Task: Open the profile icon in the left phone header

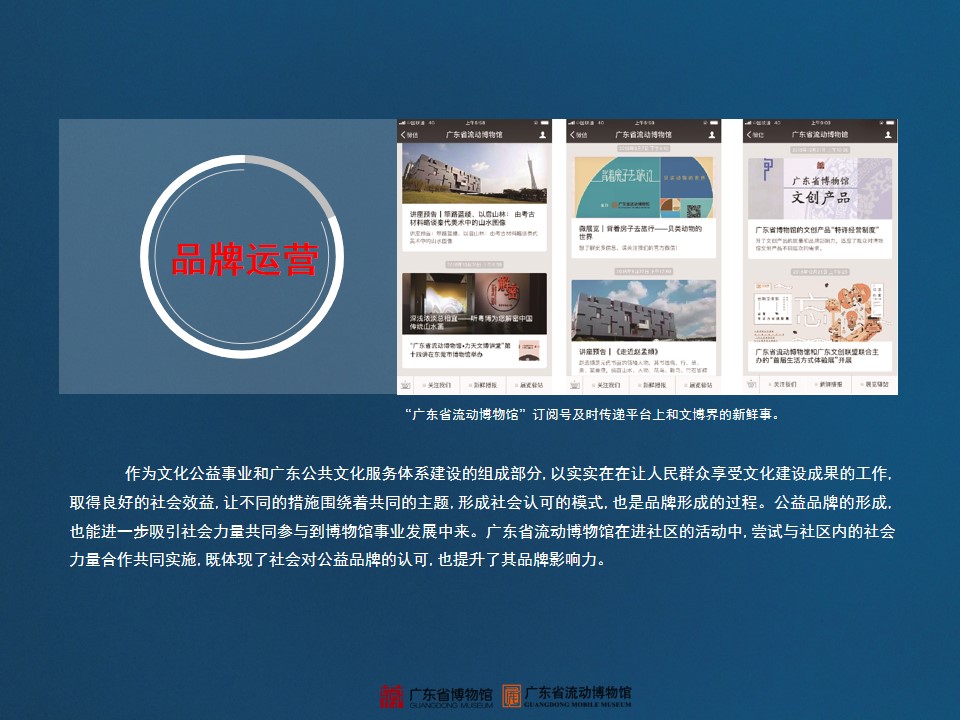Action: [x=542, y=134]
